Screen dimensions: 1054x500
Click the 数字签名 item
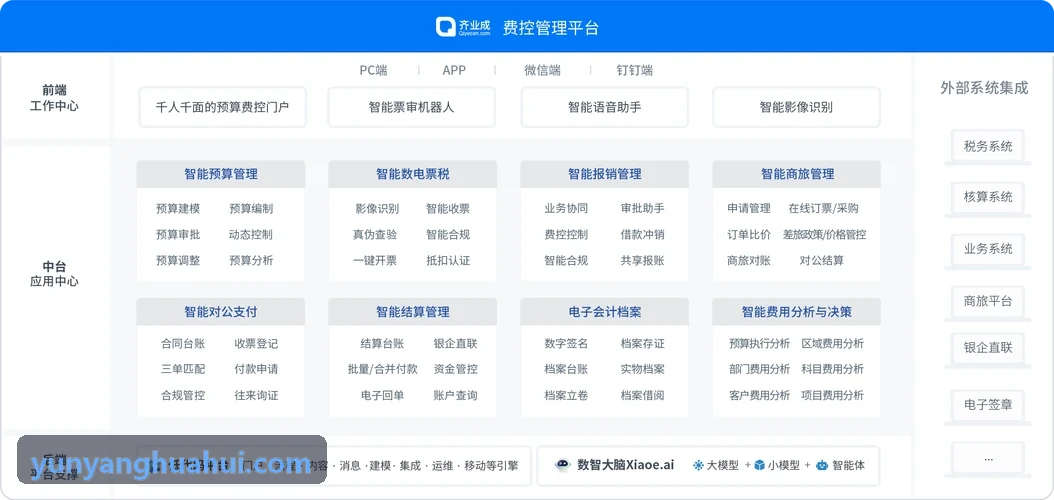[x=566, y=343]
